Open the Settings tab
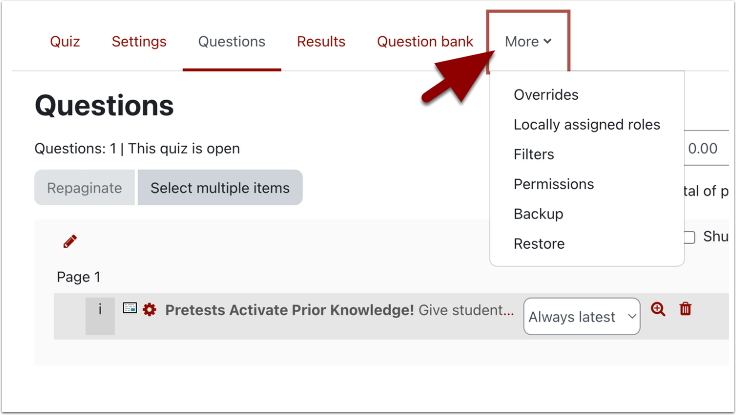Screen dimensions: 736x415 point(139,42)
